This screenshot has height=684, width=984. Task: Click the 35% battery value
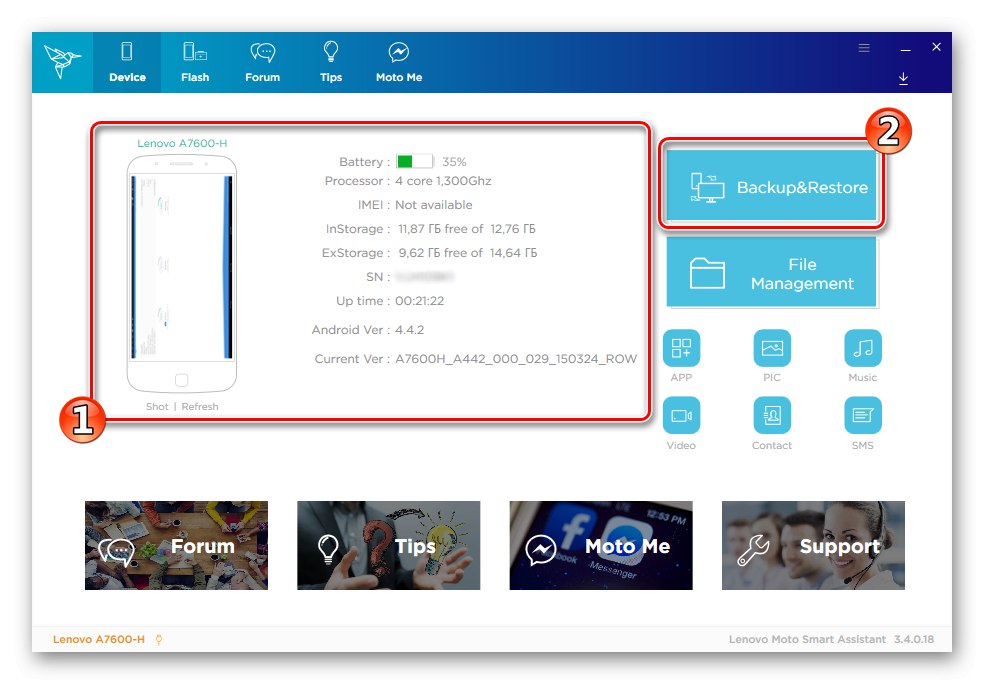pos(454,162)
